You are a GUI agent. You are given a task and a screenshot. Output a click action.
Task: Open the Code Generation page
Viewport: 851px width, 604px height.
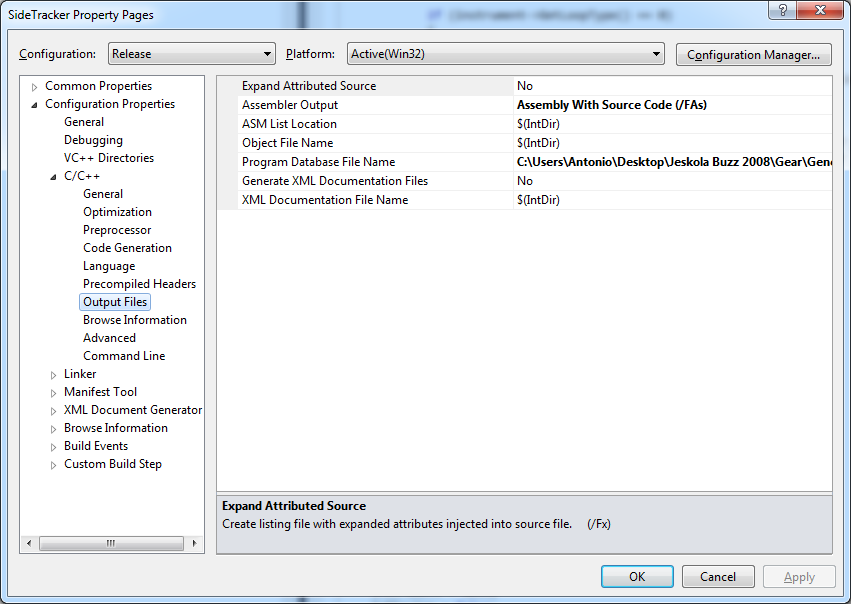coord(127,248)
